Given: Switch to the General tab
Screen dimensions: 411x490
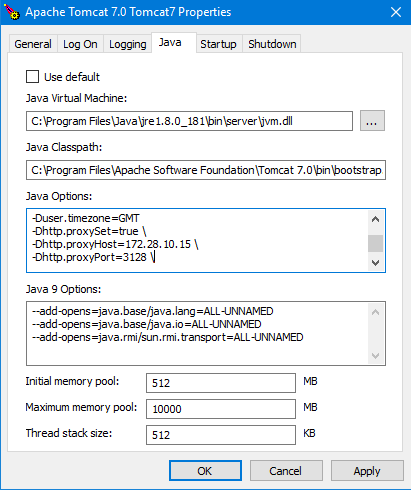Looking at the screenshot, I should pos(33,44).
